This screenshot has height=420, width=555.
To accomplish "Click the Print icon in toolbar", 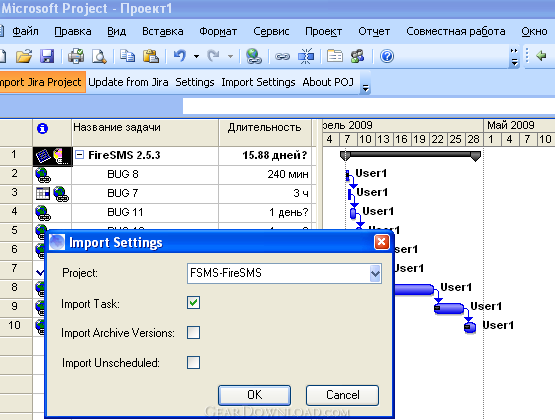I will pos(76,56).
